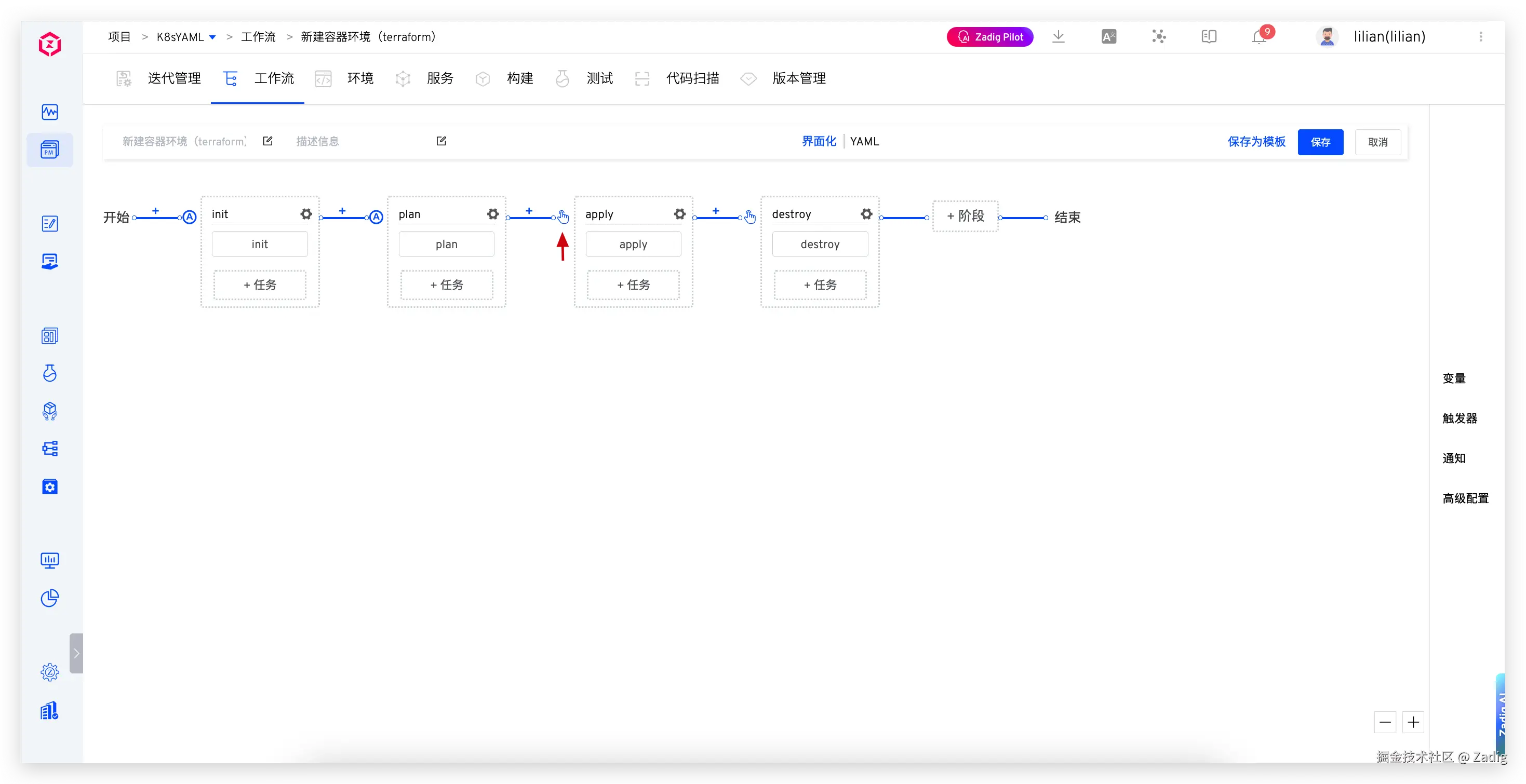
Task: Edit the description info pencil icon
Action: click(441, 141)
